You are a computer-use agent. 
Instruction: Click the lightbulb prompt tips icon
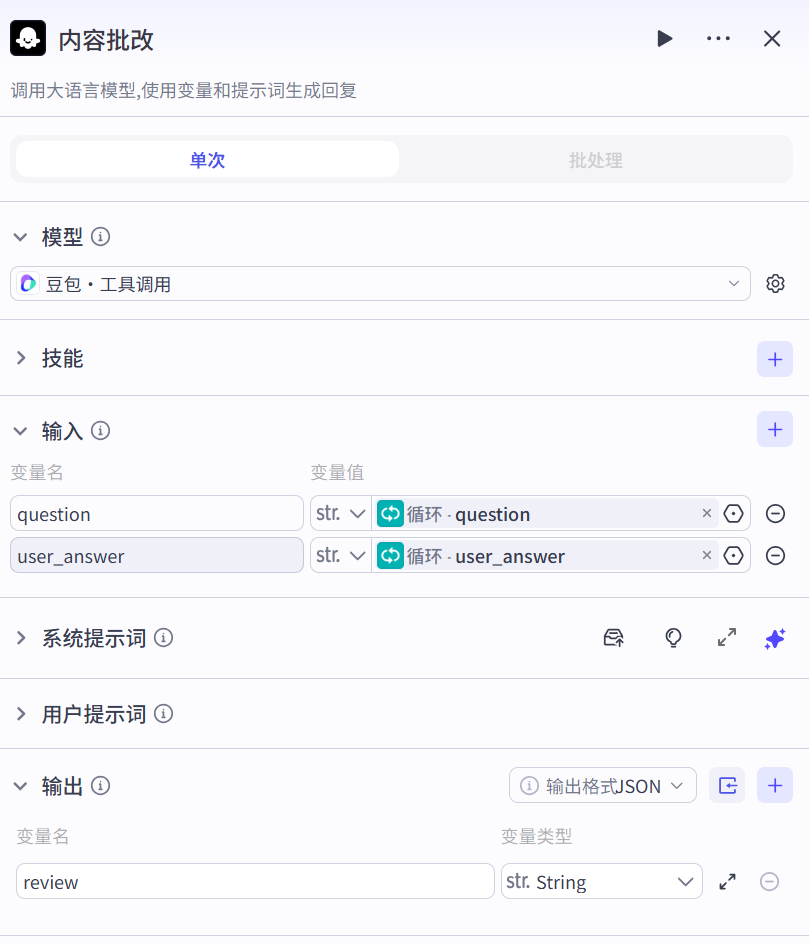point(674,638)
